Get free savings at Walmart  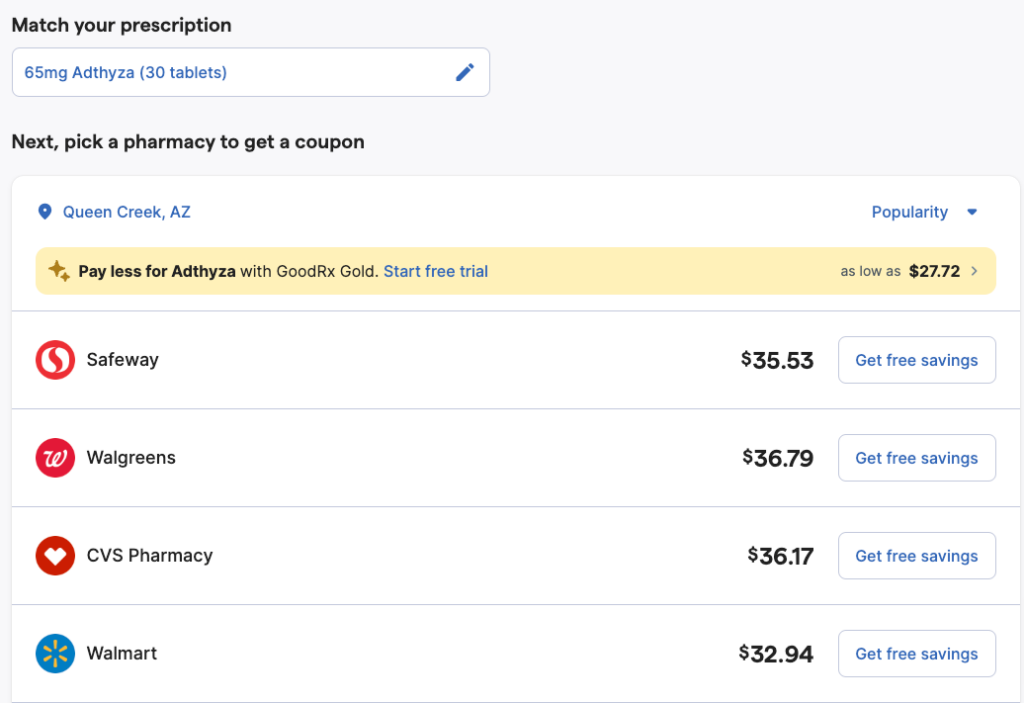[x=916, y=654]
